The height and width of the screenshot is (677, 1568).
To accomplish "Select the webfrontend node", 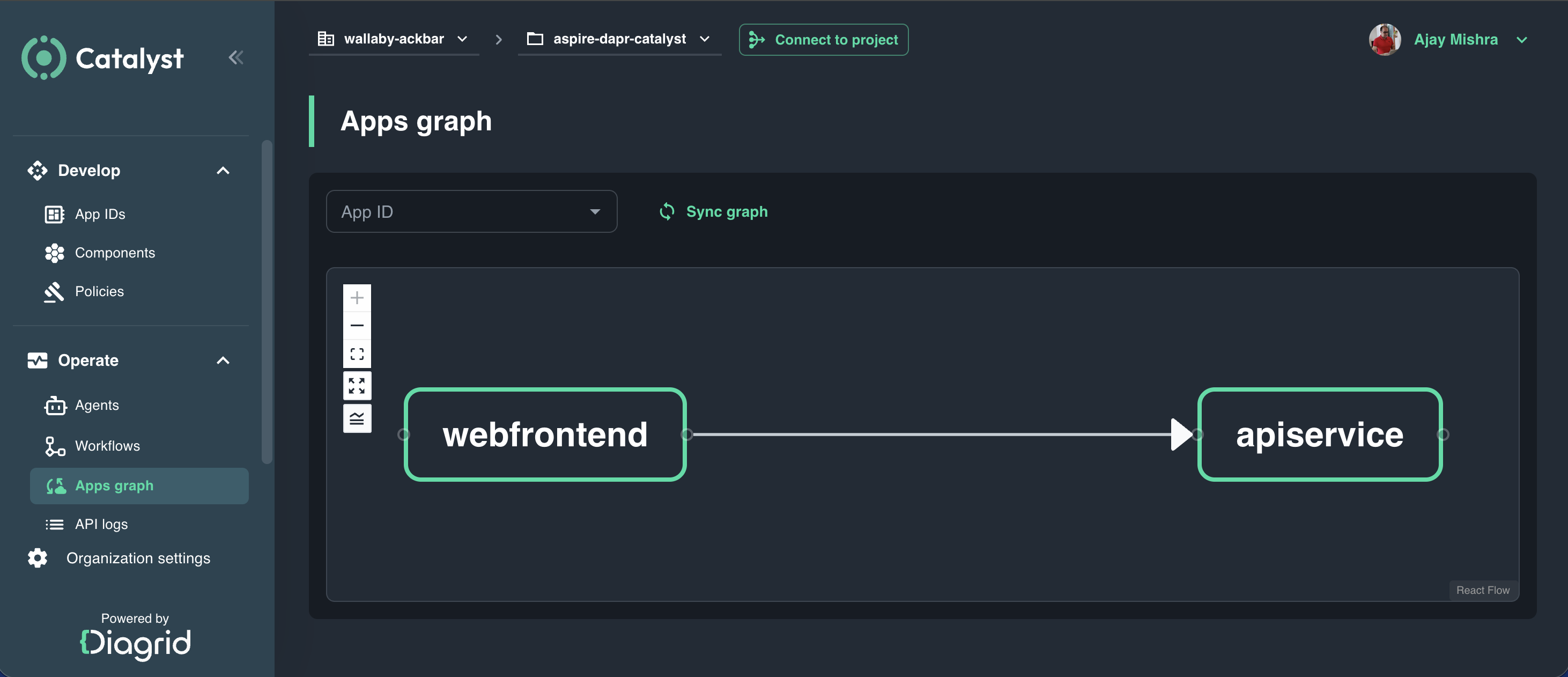I will click(545, 434).
